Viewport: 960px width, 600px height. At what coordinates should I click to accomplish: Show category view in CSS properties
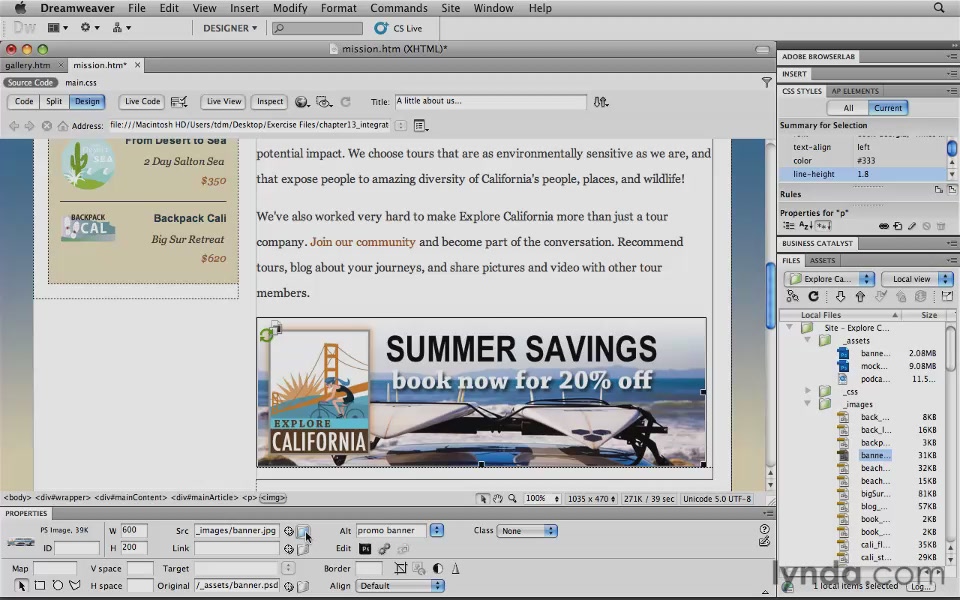[x=789, y=226]
